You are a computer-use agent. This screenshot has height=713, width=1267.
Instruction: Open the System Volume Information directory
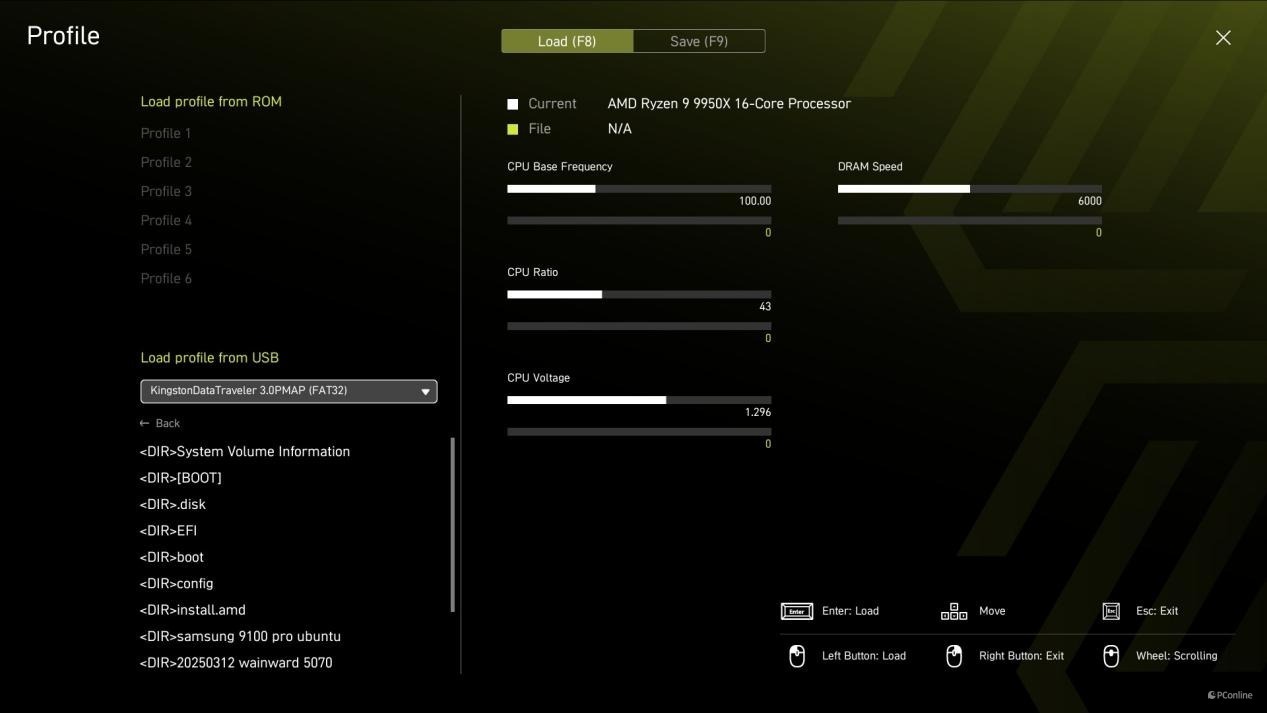coord(245,451)
